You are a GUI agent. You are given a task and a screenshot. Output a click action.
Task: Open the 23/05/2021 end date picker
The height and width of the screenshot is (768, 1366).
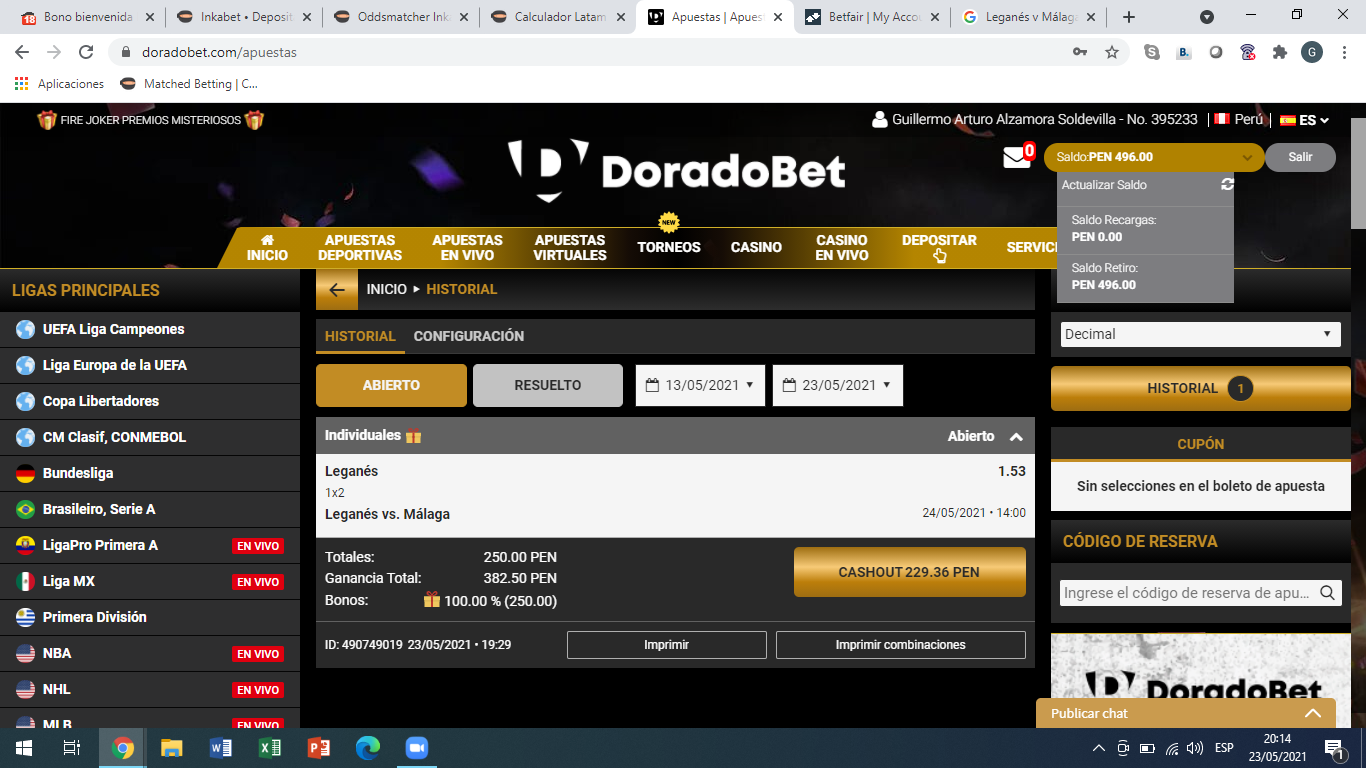coord(838,385)
